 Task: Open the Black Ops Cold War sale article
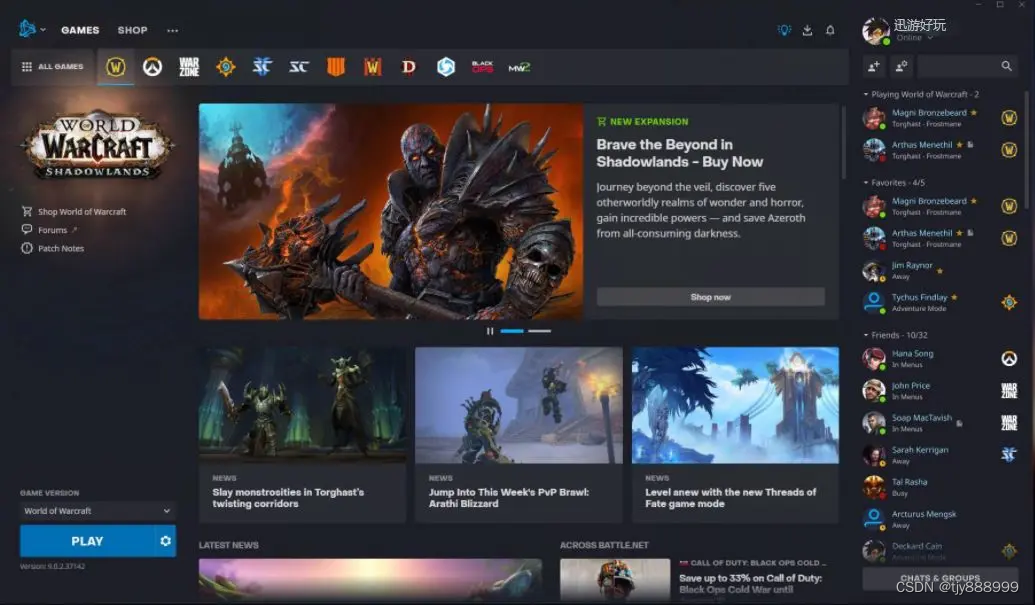pyautogui.click(x=700, y=579)
